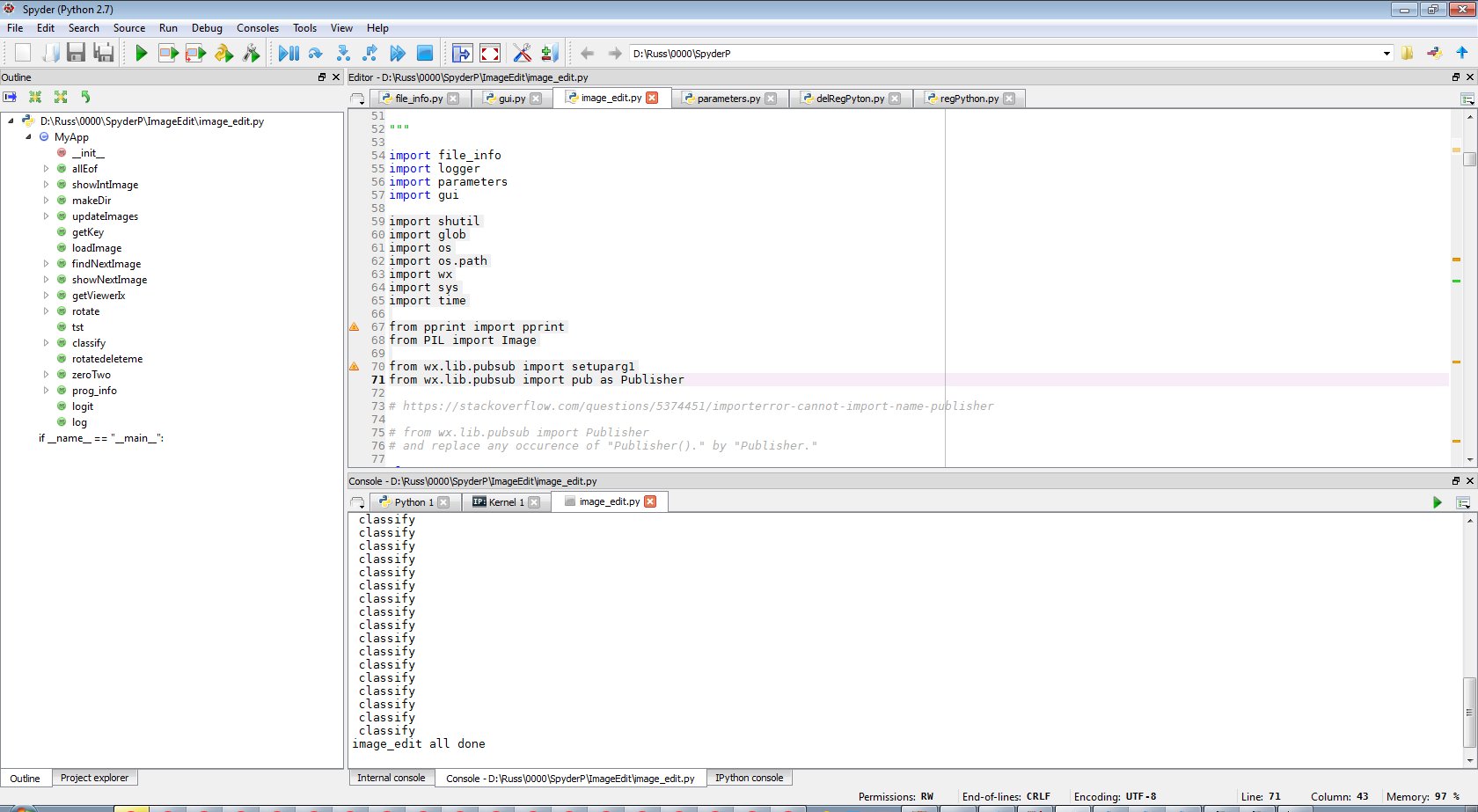Create a new file with toolbar icon
The width and height of the screenshot is (1478, 812).
[22, 53]
